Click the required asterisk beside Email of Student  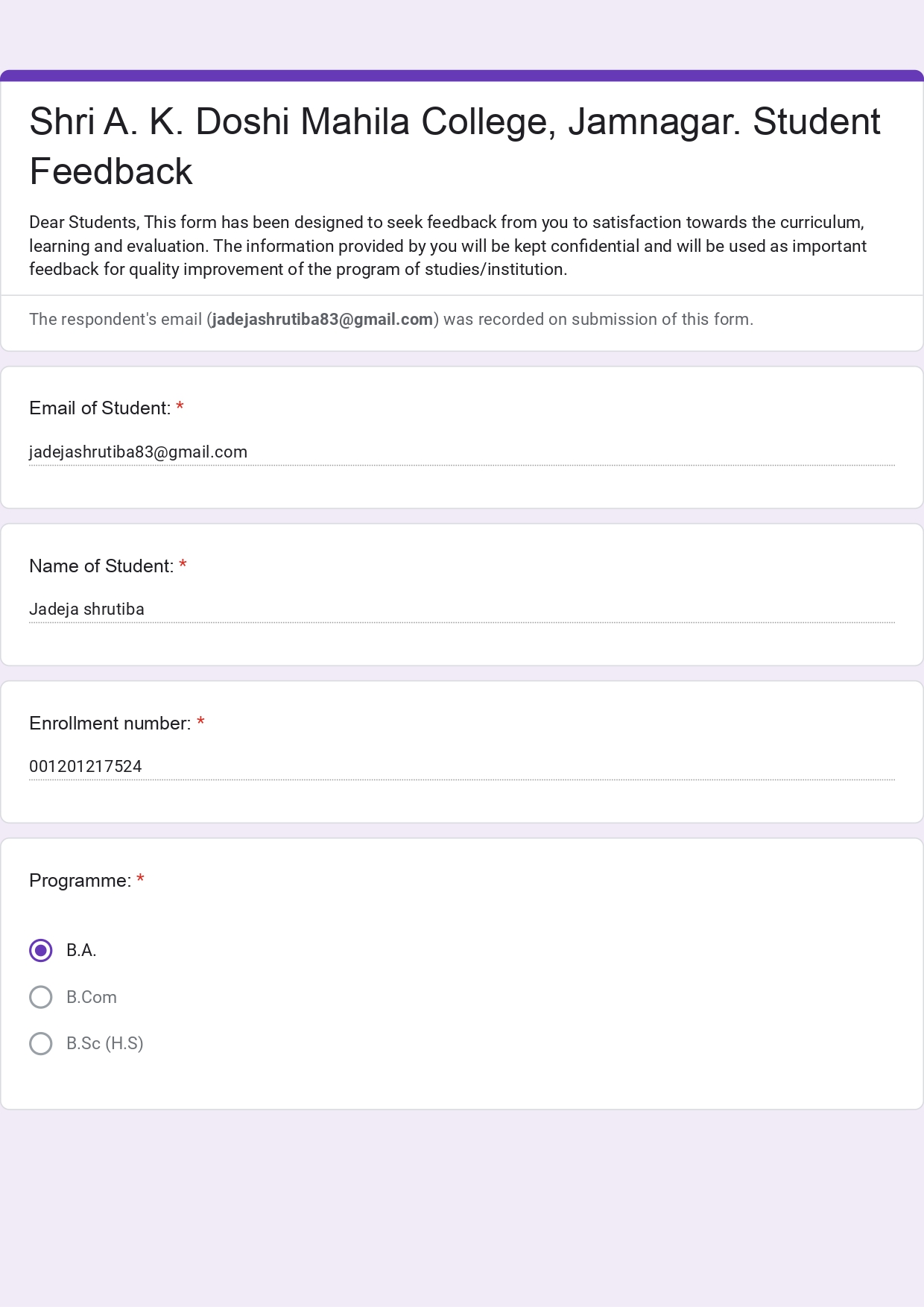pyautogui.click(x=180, y=408)
